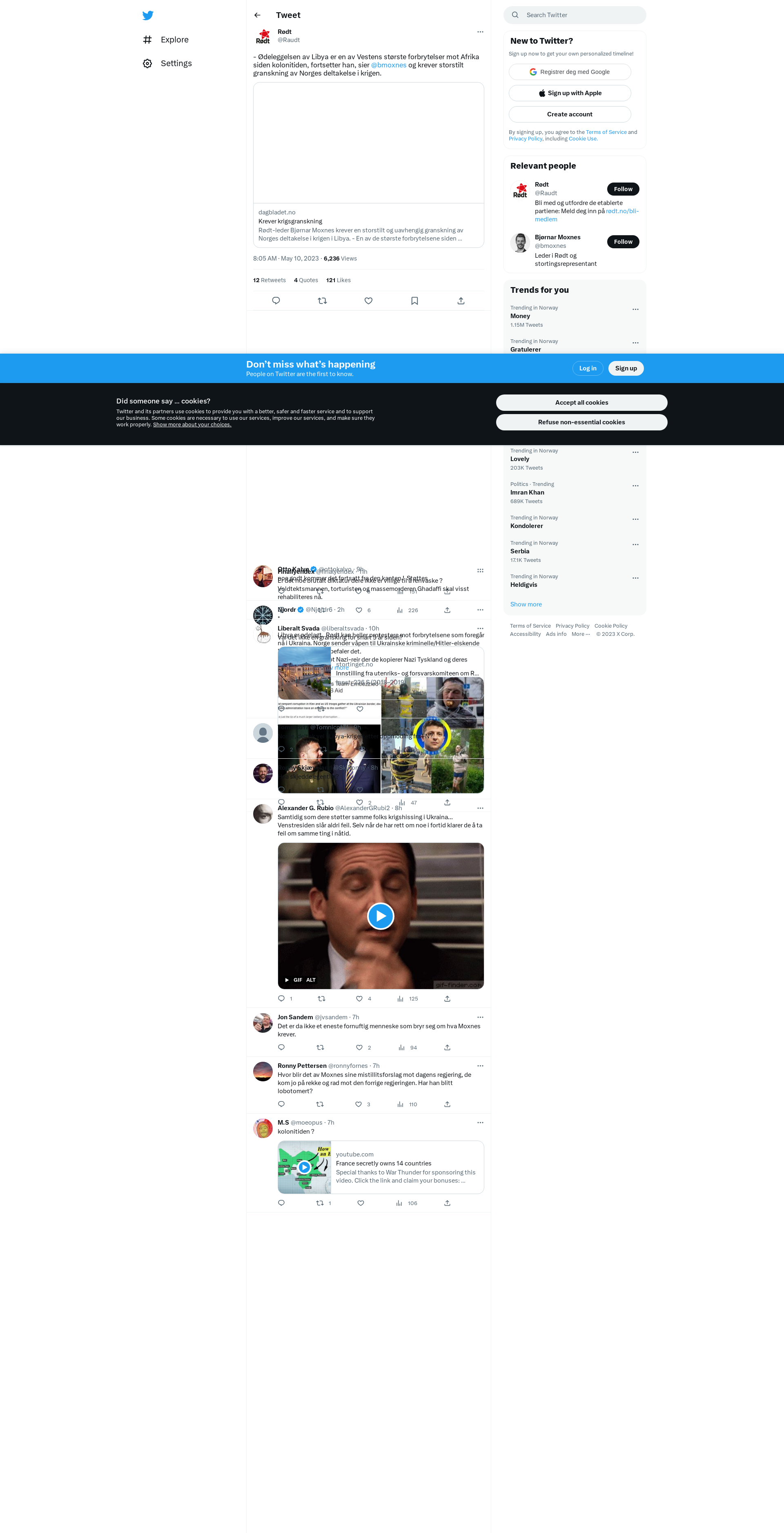Open options for the Serbia trend
The width and height of the screenshot is (784, 1533).
[x=635, y=545]
